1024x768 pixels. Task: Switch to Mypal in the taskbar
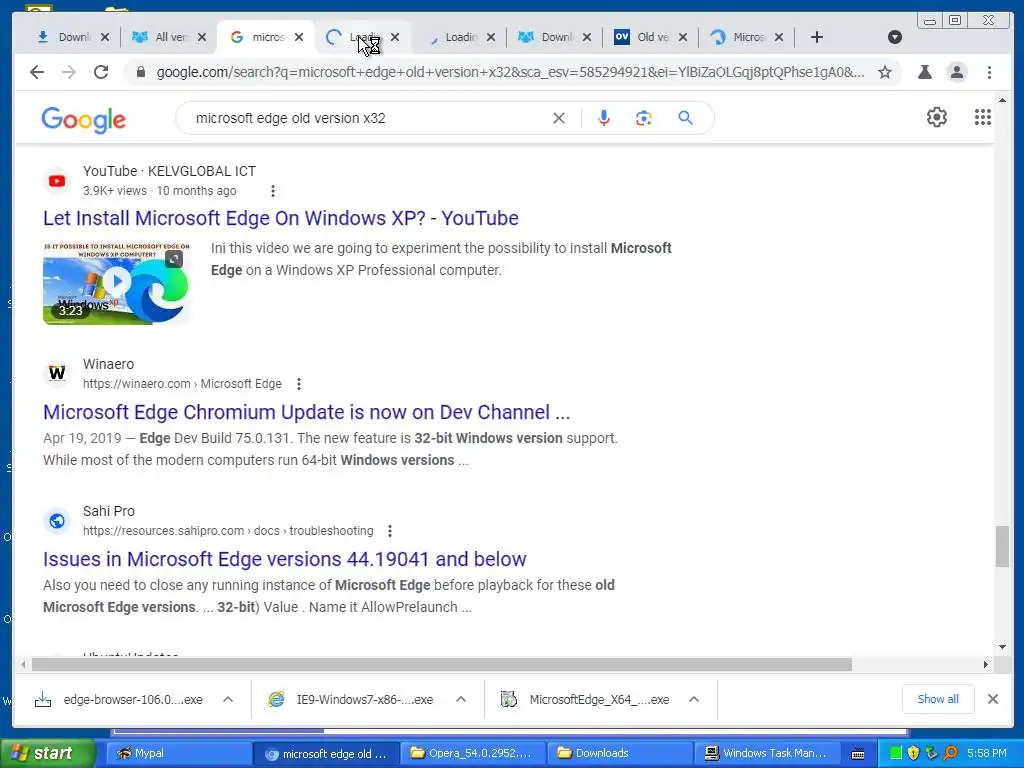178,753
